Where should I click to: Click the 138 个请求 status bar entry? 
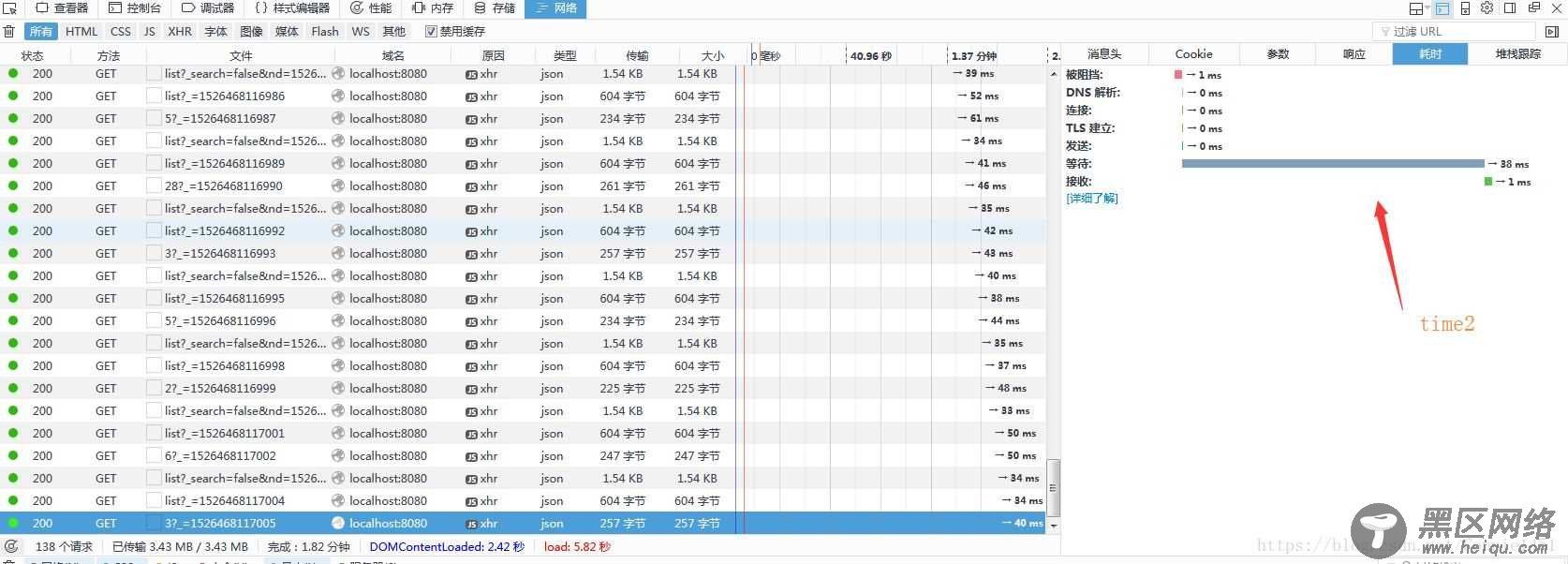pyautogui.click(x=64, y=546)
